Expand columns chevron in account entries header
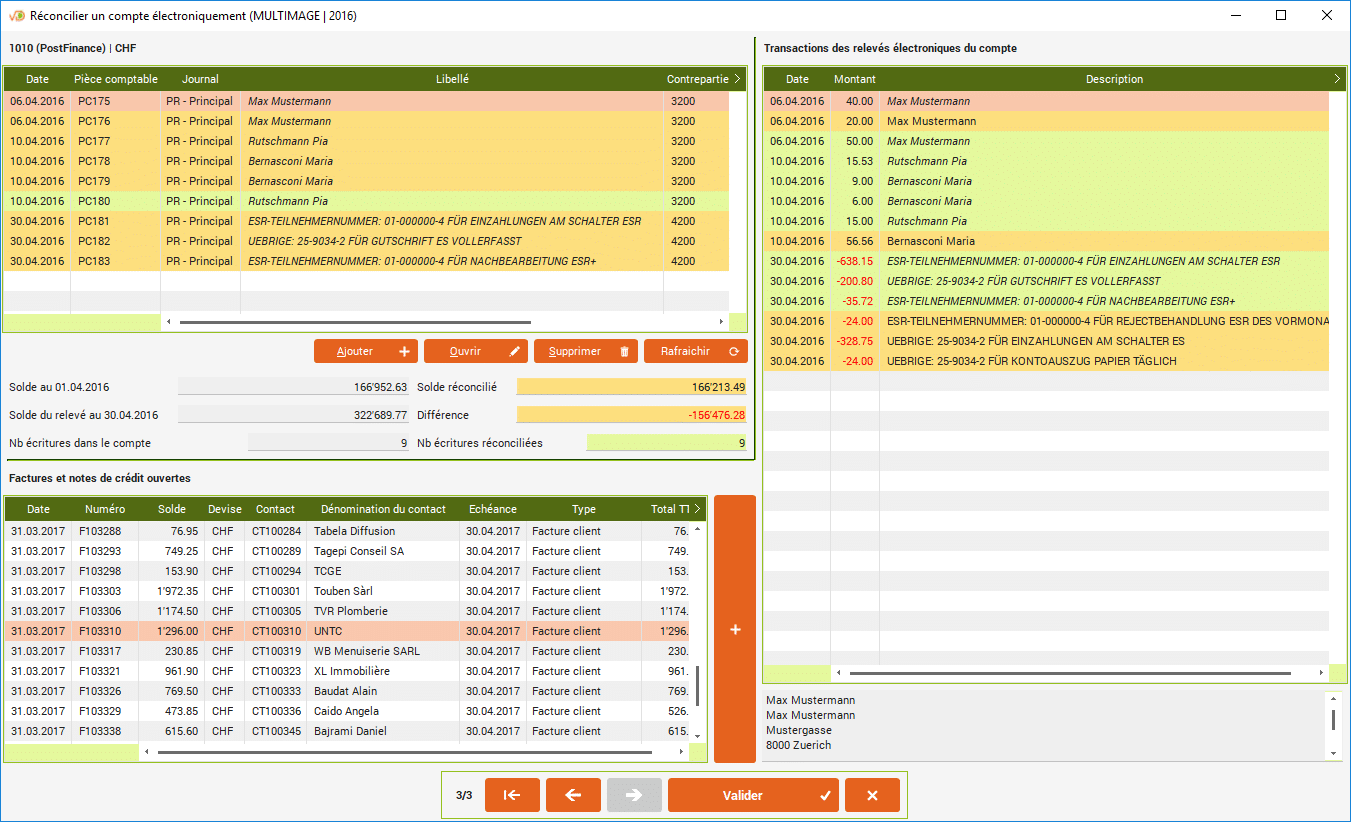The image size is (1351, 822). pos(737,79)
